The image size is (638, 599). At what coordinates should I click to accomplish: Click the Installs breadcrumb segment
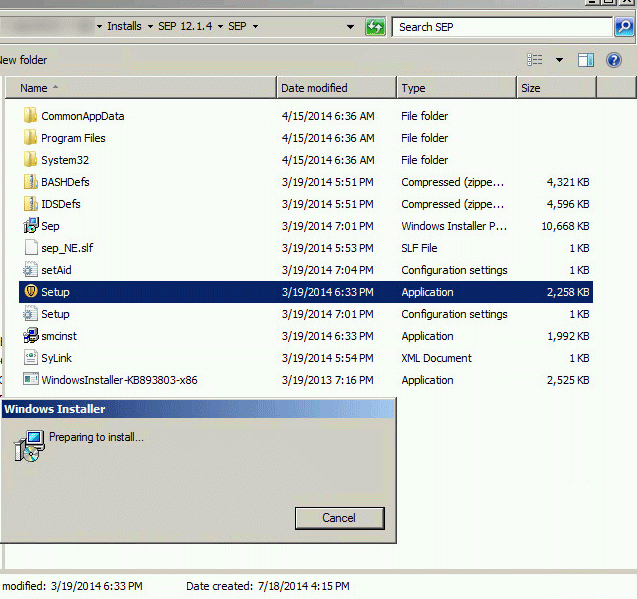tap(124, 27)
